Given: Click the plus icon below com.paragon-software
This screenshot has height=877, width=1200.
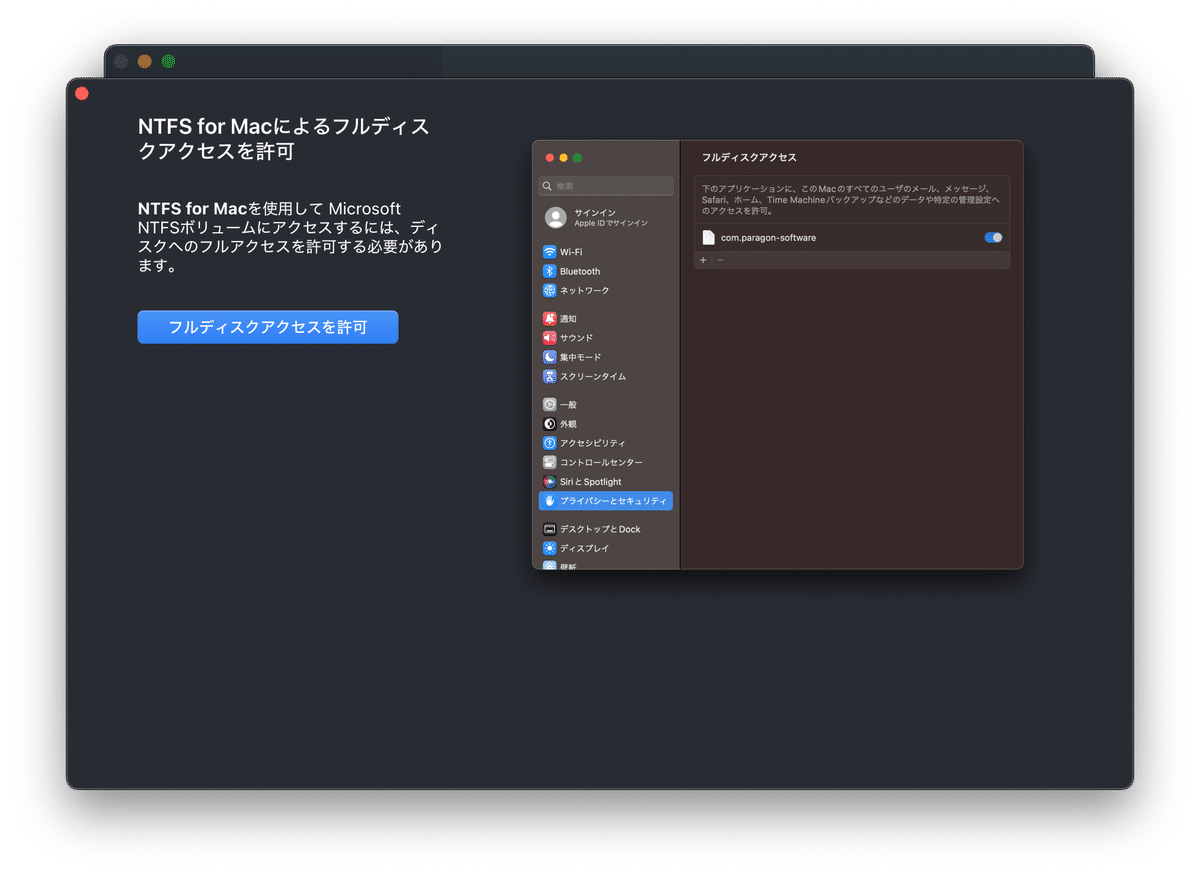Looking at the screenshot, I should (x=703, y=260).
